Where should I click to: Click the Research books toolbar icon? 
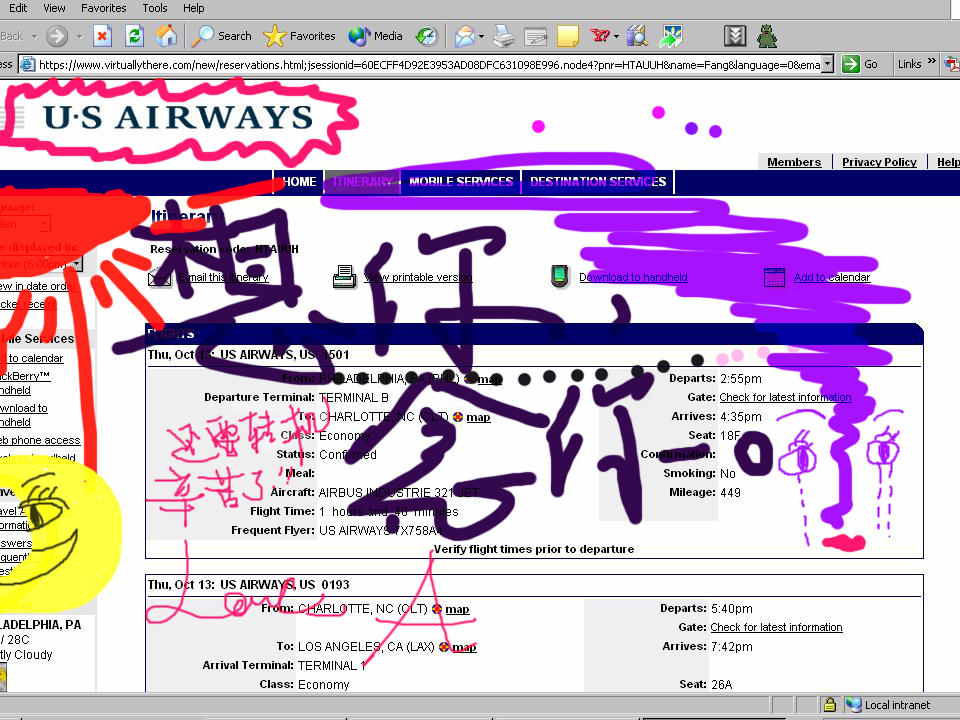point(637,36)
